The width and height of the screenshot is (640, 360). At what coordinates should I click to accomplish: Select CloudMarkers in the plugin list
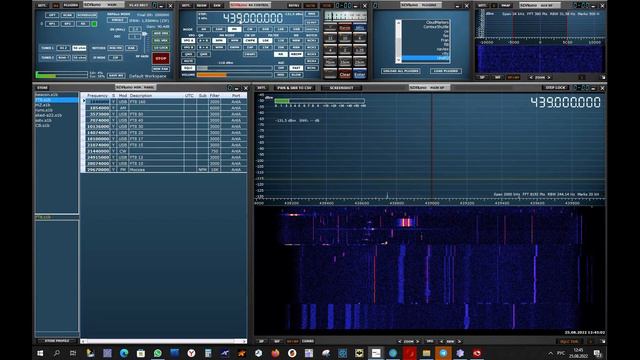tap(437, 22)
